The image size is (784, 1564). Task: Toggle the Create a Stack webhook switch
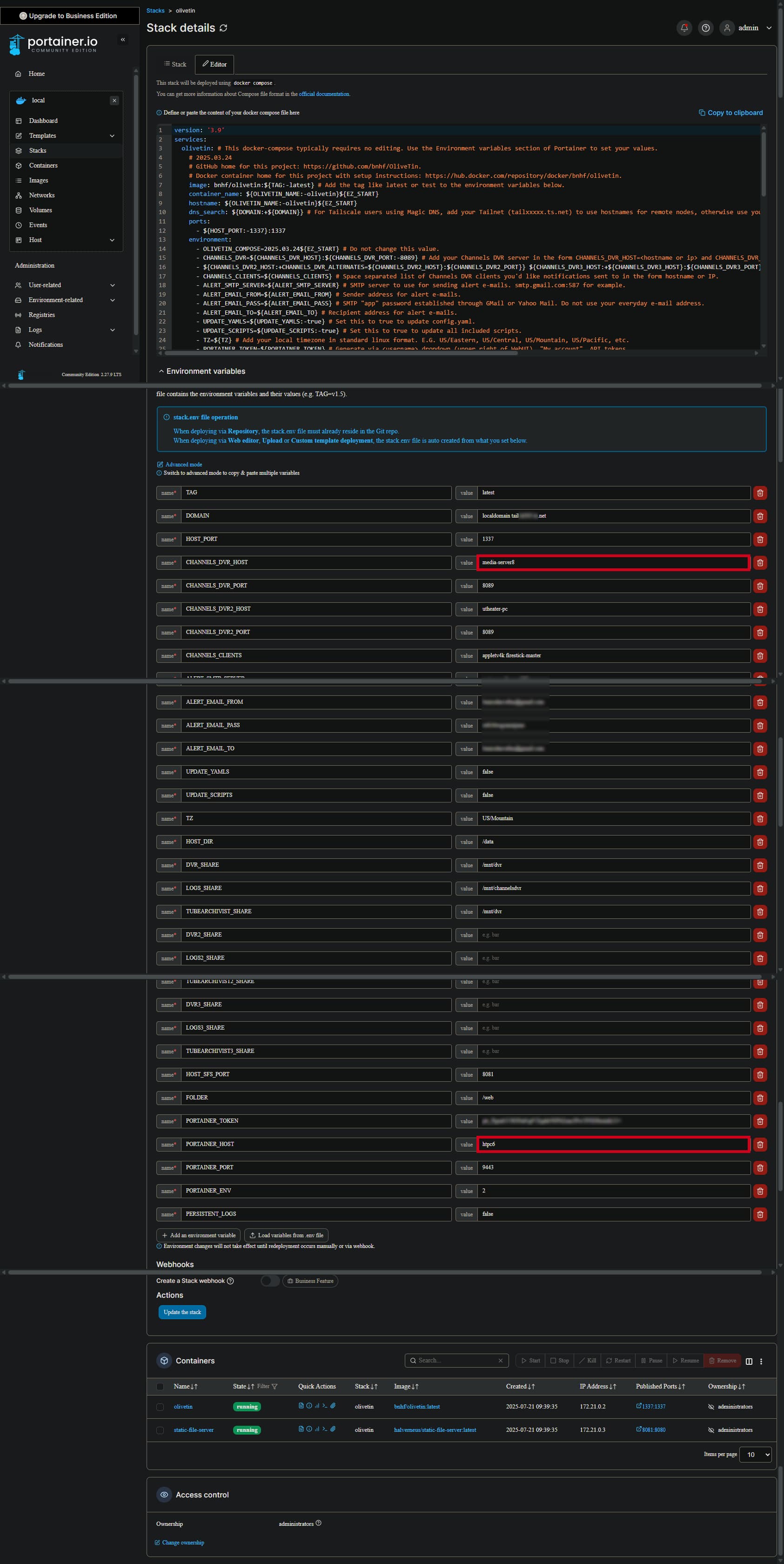point(270,1281)
